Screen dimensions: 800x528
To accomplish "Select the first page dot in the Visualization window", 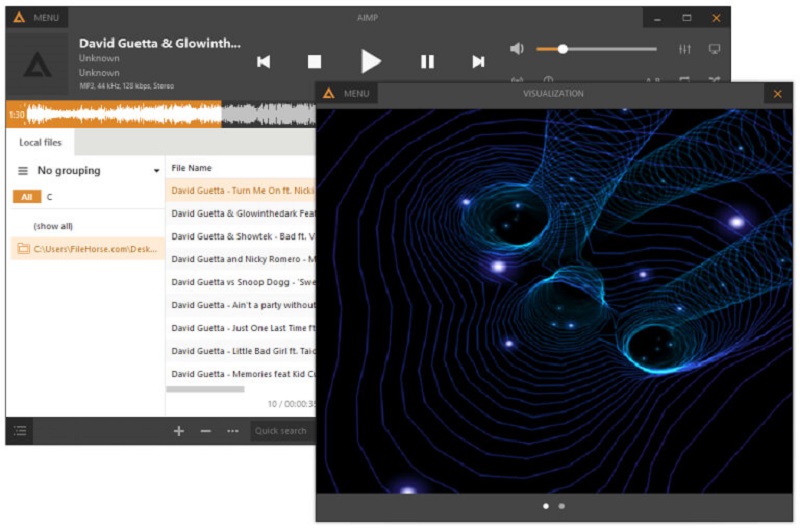I will point(546,506).
